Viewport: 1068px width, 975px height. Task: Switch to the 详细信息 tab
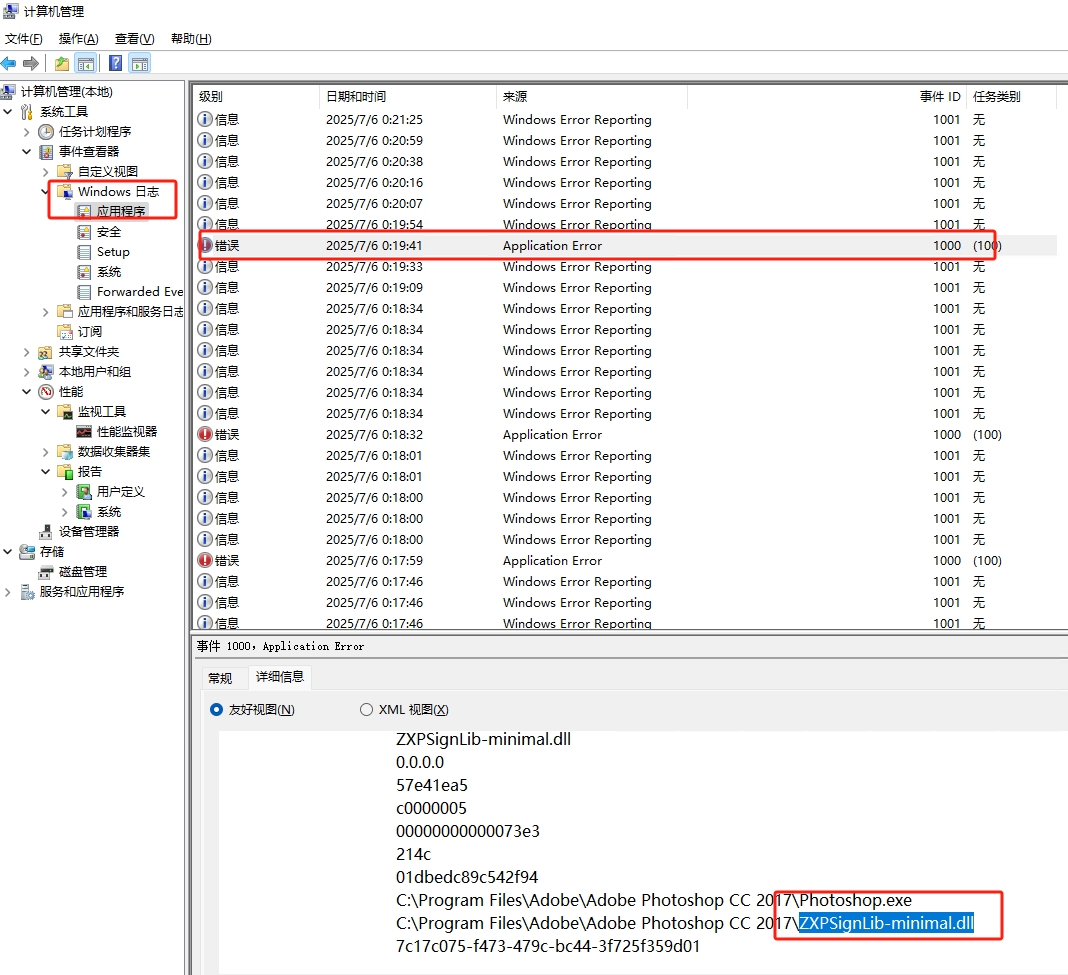click(x=280, y=677)
